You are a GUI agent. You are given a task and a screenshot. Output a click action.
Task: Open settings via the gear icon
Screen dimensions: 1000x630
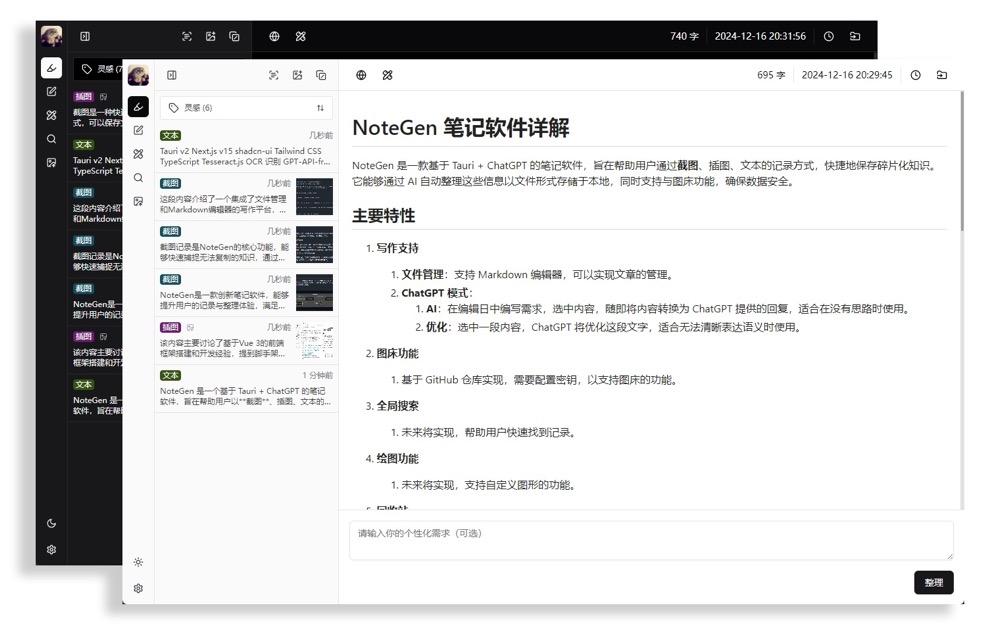tap(139, 590)
